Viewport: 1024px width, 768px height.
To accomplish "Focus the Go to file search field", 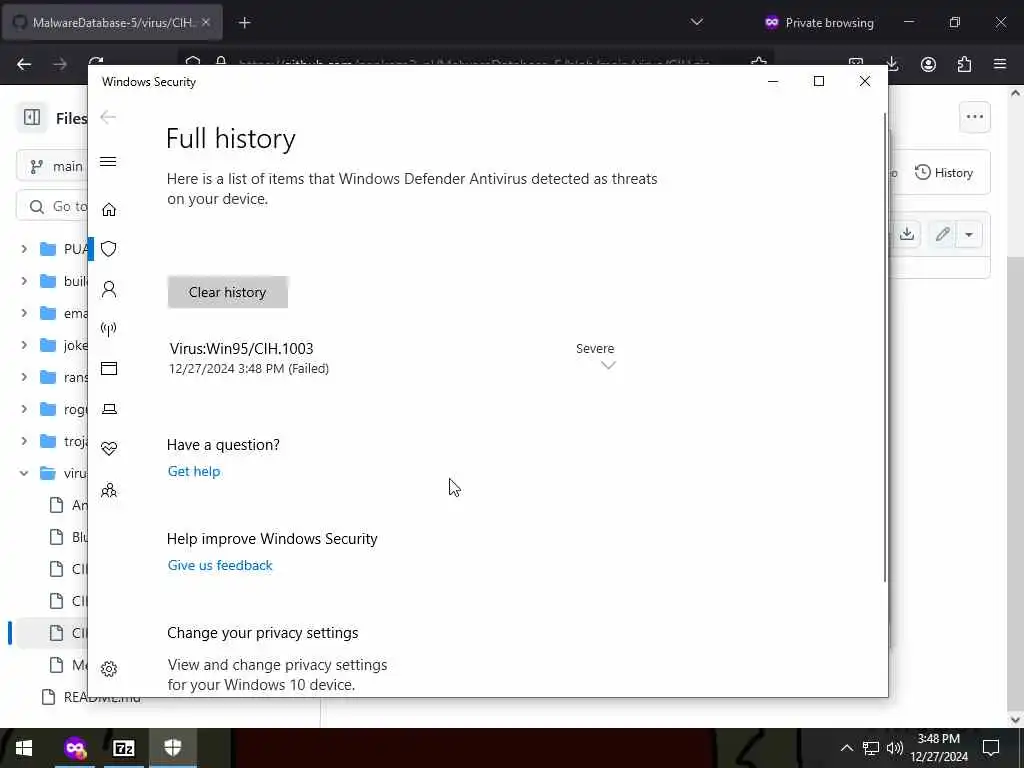I will coord(52,206).
